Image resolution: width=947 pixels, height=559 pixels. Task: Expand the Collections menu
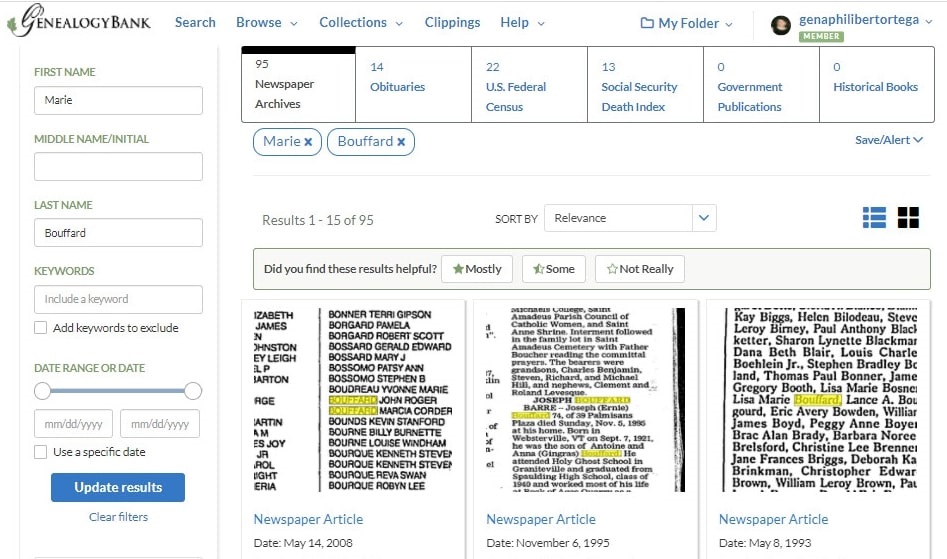point(361,22)
